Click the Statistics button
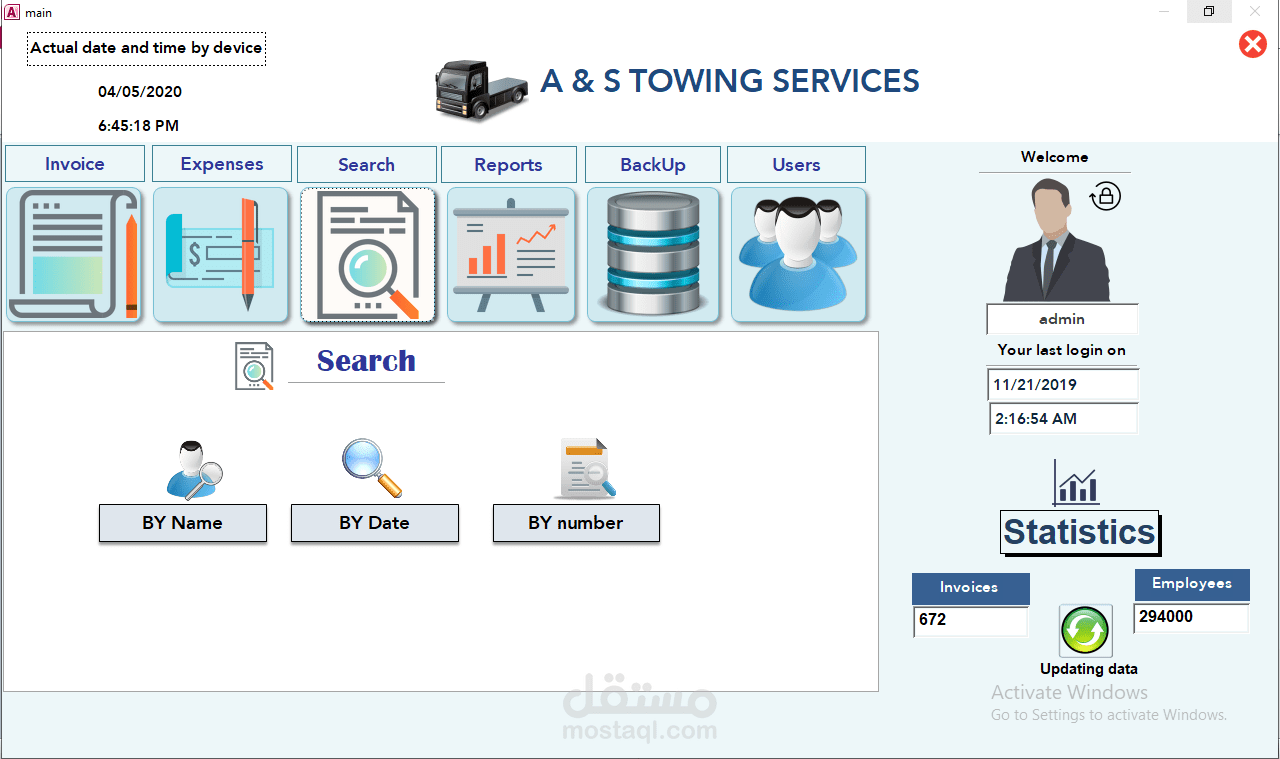1280x759 pixels. tap(1080, 532)
